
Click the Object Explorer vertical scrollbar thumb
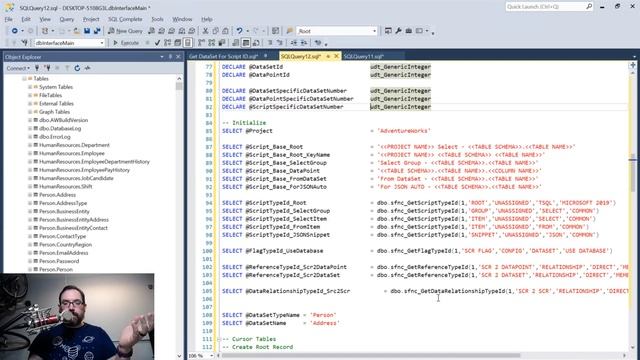click(x=179, y=87)
